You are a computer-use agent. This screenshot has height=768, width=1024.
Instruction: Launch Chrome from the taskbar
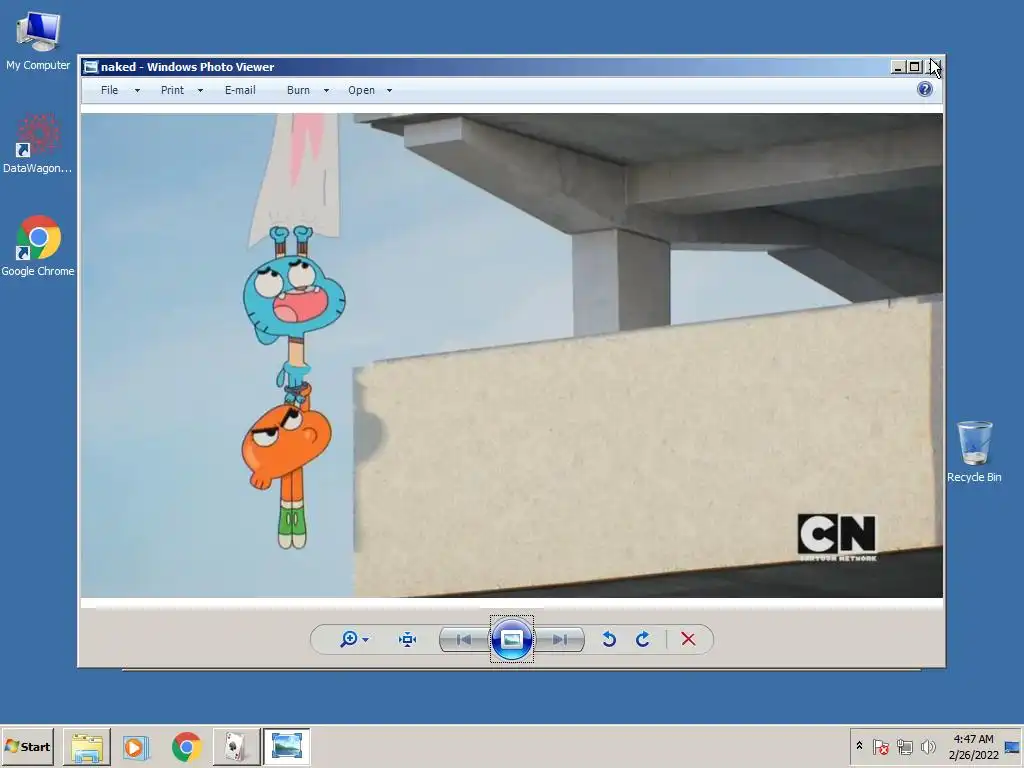point(186,746)
